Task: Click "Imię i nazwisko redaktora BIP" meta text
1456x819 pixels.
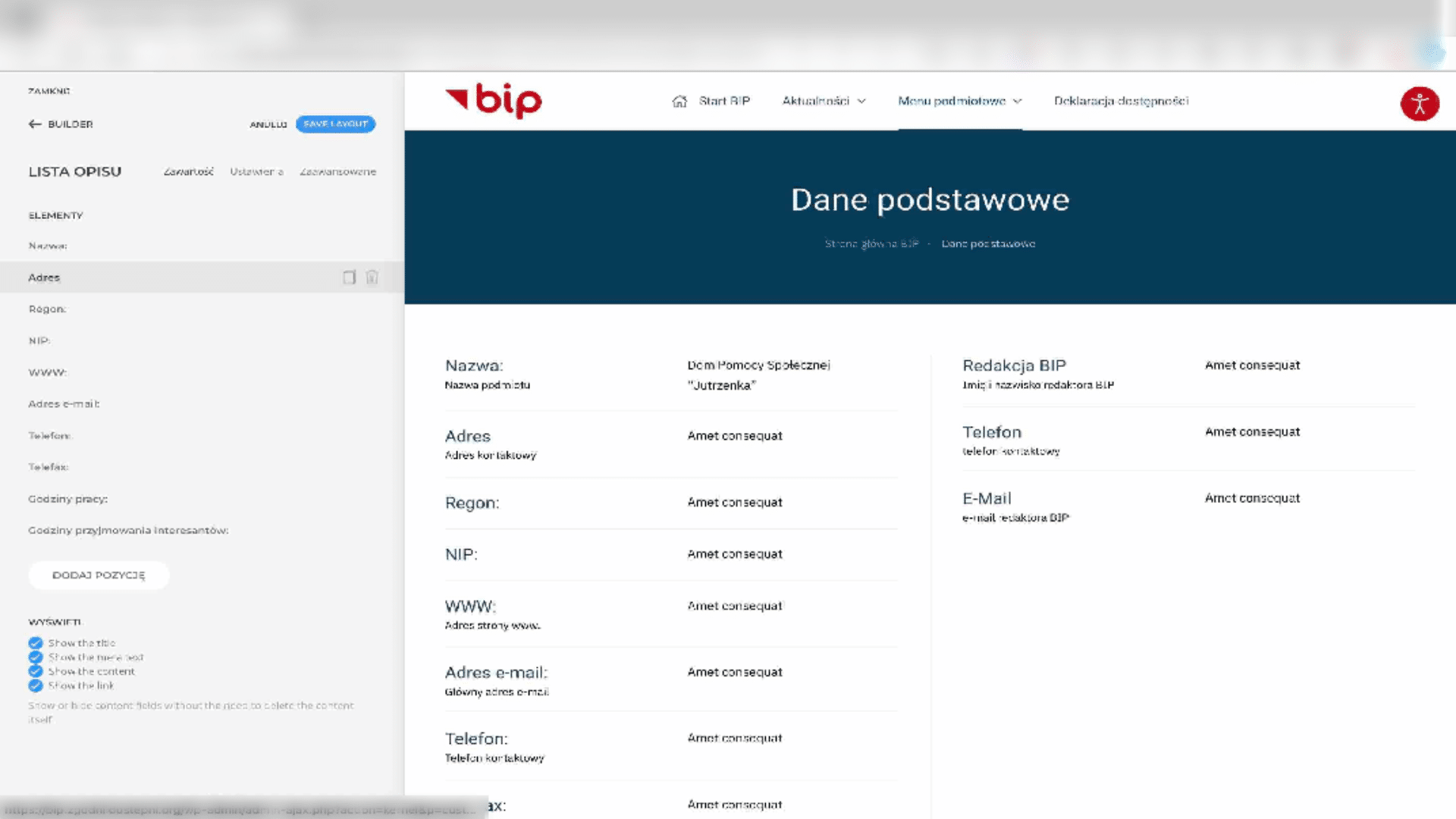Action: 1038,385
